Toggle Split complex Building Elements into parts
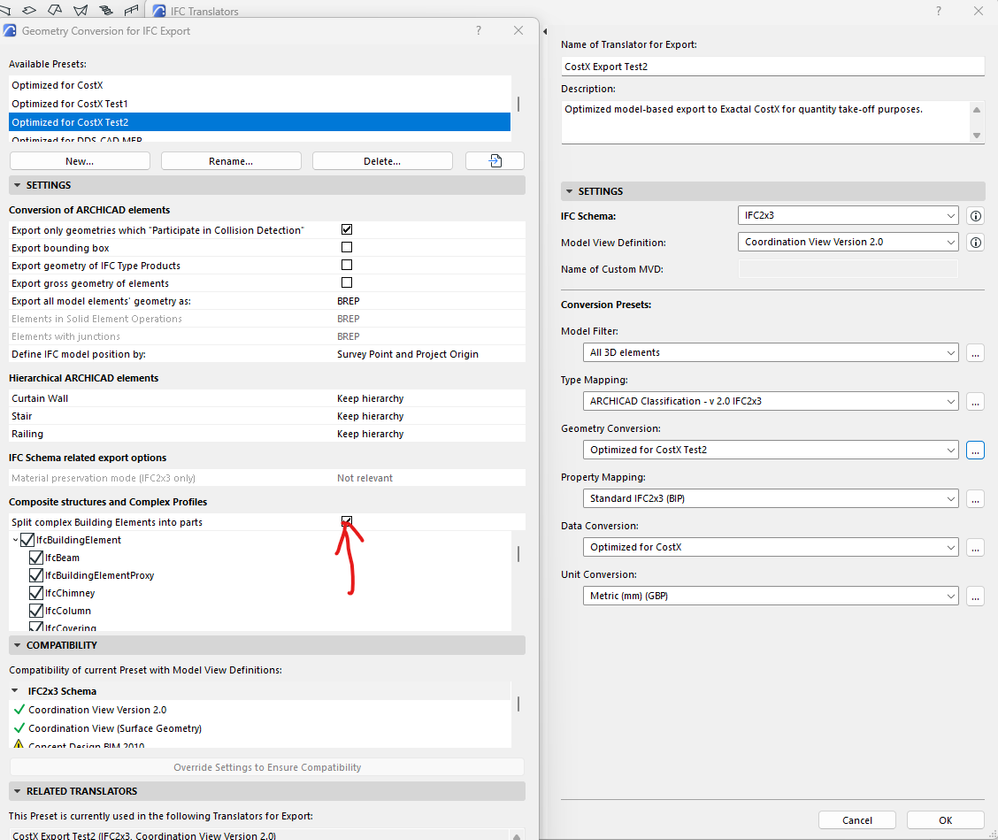The height and width of the screenshot is (840, 998). [346, 521]
